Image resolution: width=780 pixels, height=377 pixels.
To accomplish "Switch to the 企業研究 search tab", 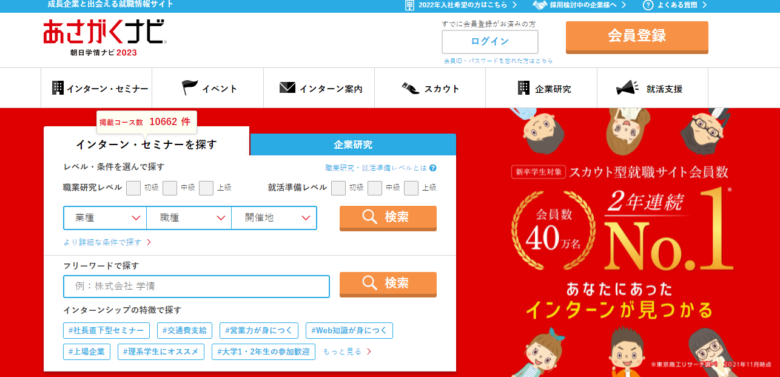I will pos(353,145).
